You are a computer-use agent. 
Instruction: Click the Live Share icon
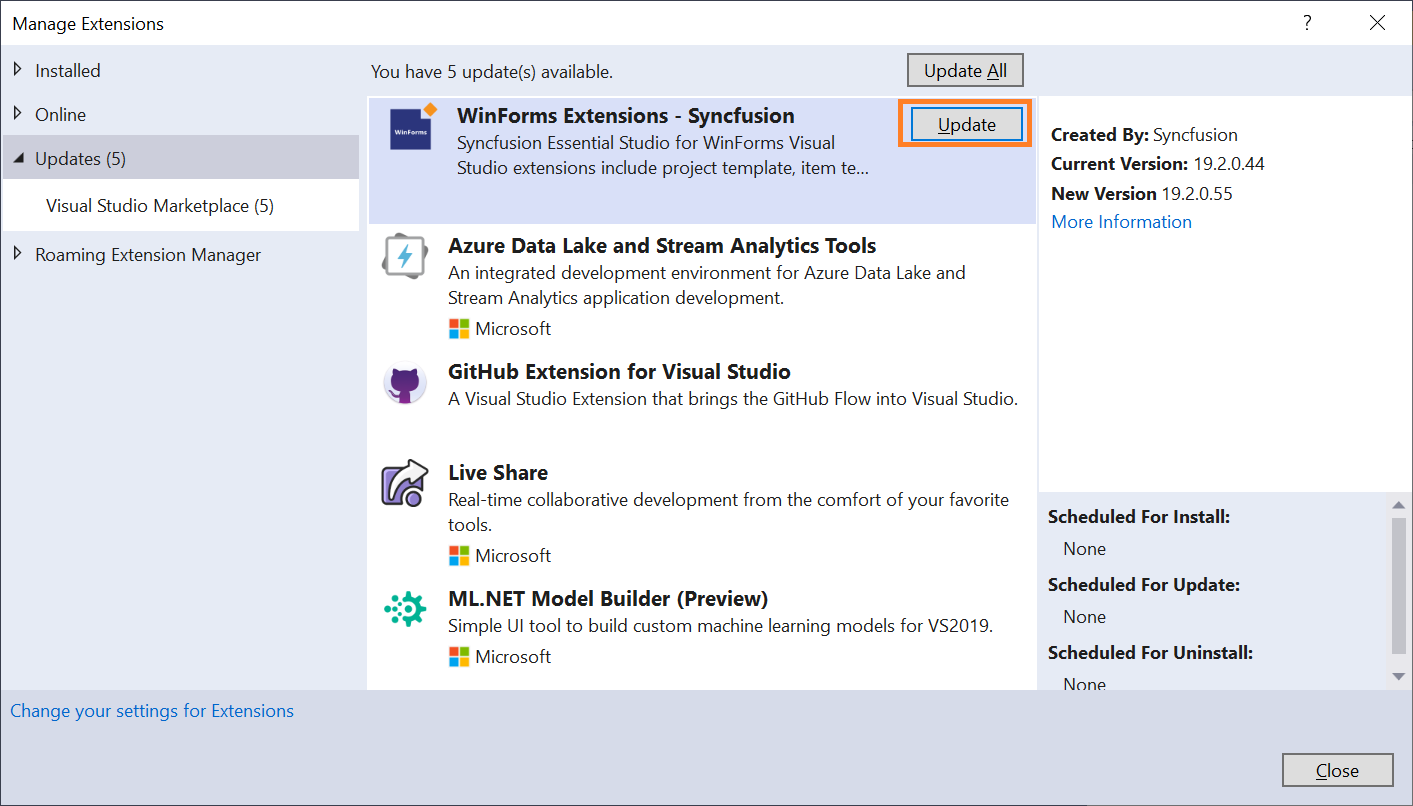[x=405, y=484]
